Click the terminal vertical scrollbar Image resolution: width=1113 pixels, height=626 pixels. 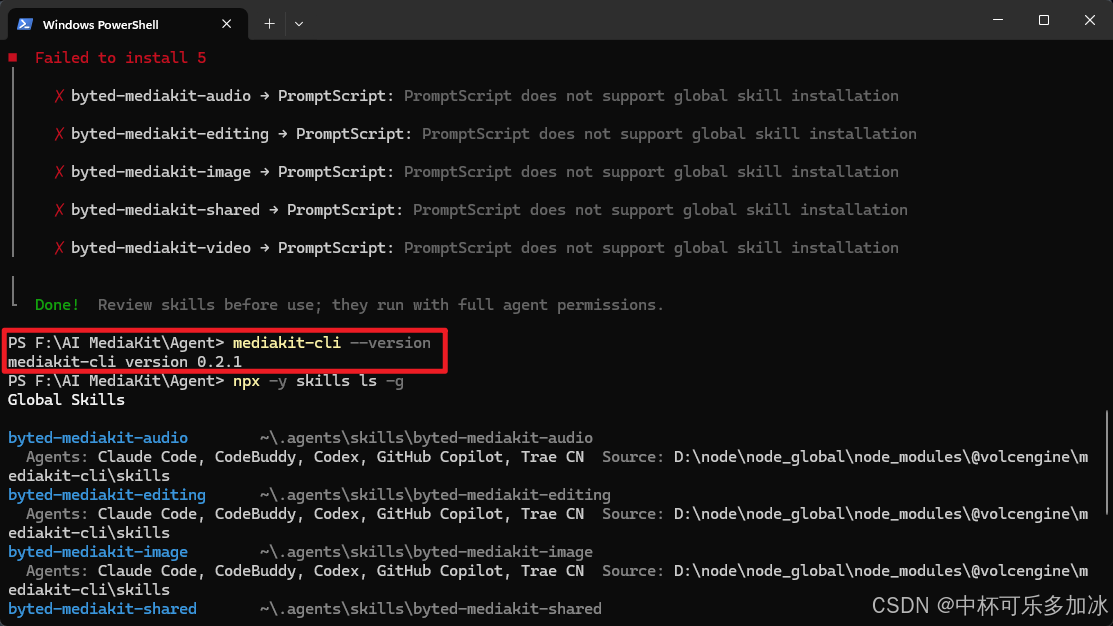point(1107,462)
